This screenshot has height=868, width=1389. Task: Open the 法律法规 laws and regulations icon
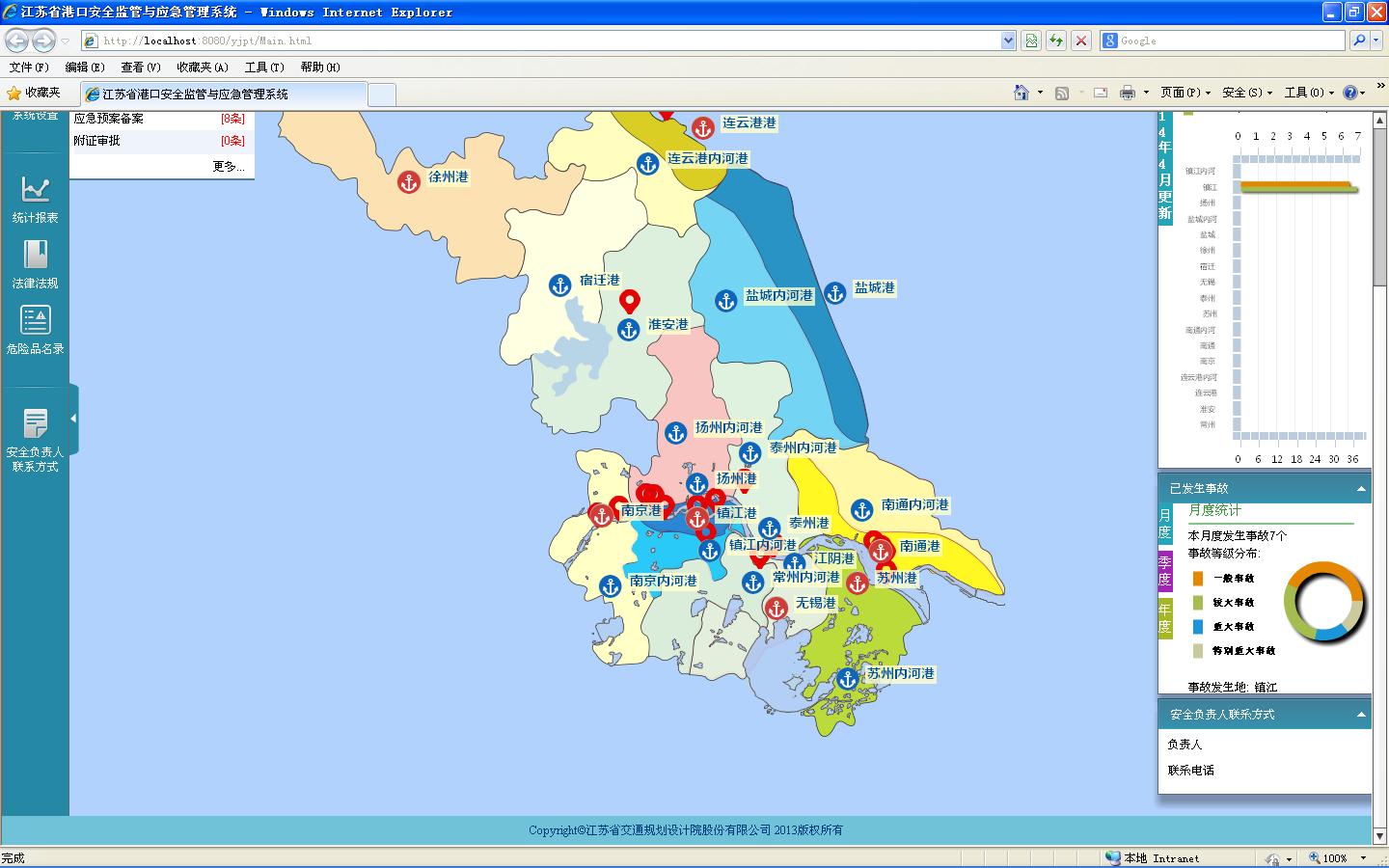click(36, 255)
